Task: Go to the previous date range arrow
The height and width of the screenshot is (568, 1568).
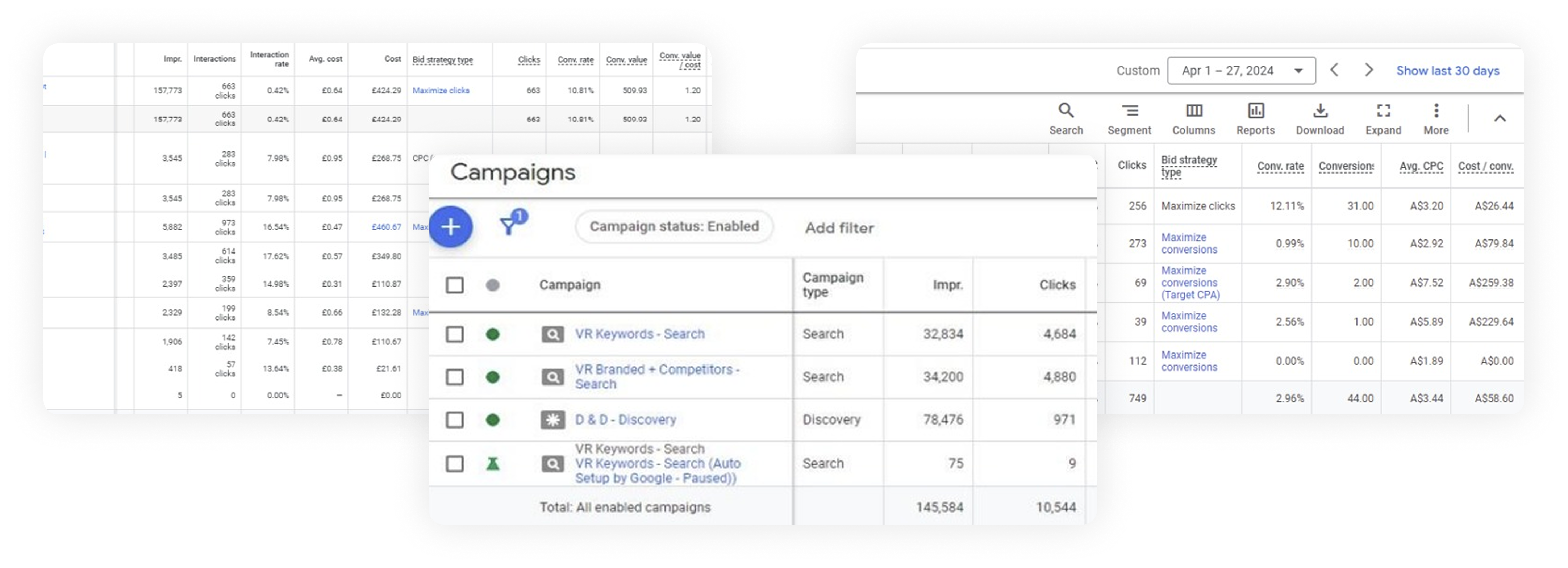Action: 1334,70
